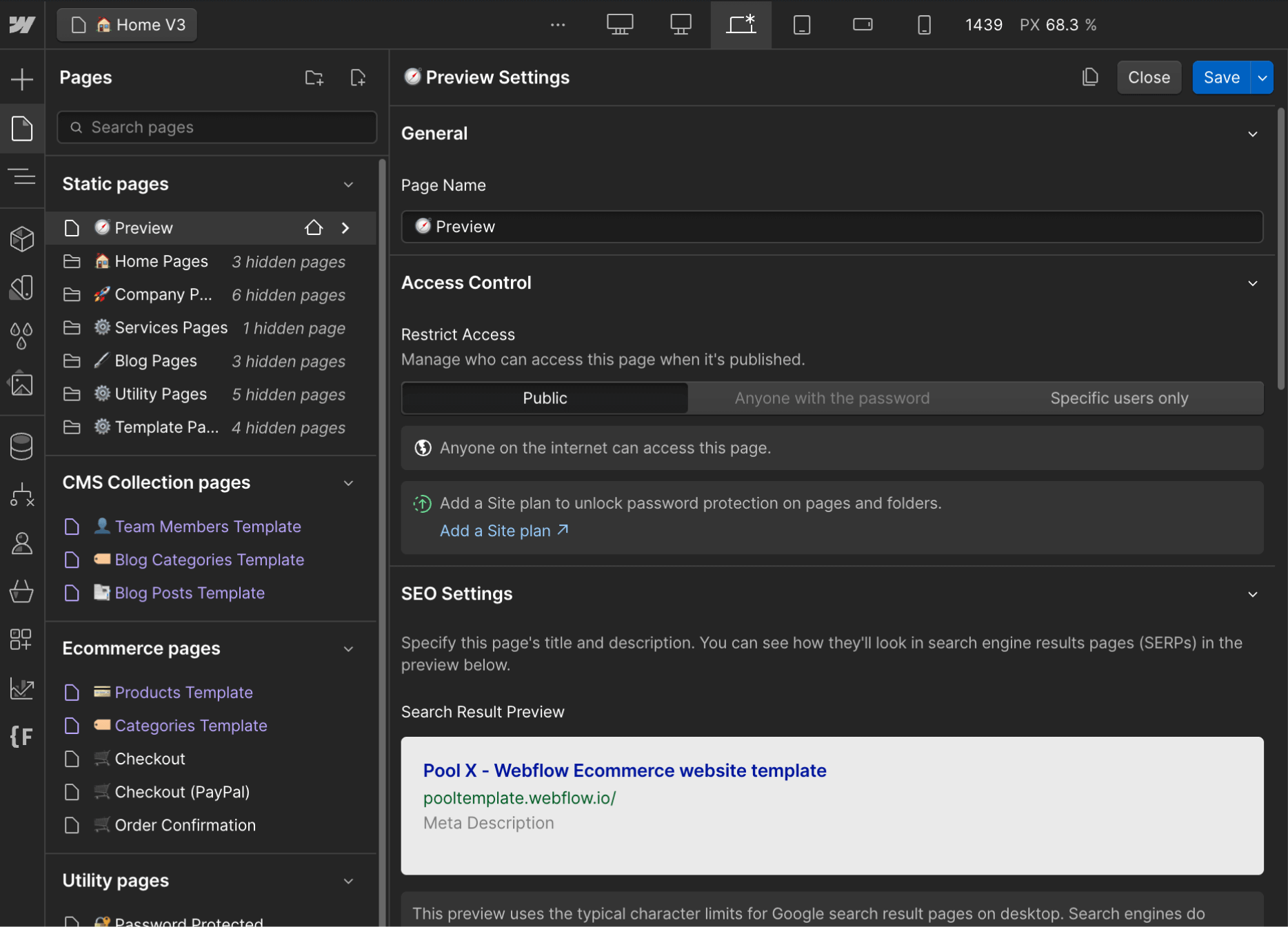Open the Site Users panel
This screenshot has width=1288, height=927.
click(22, 543)
